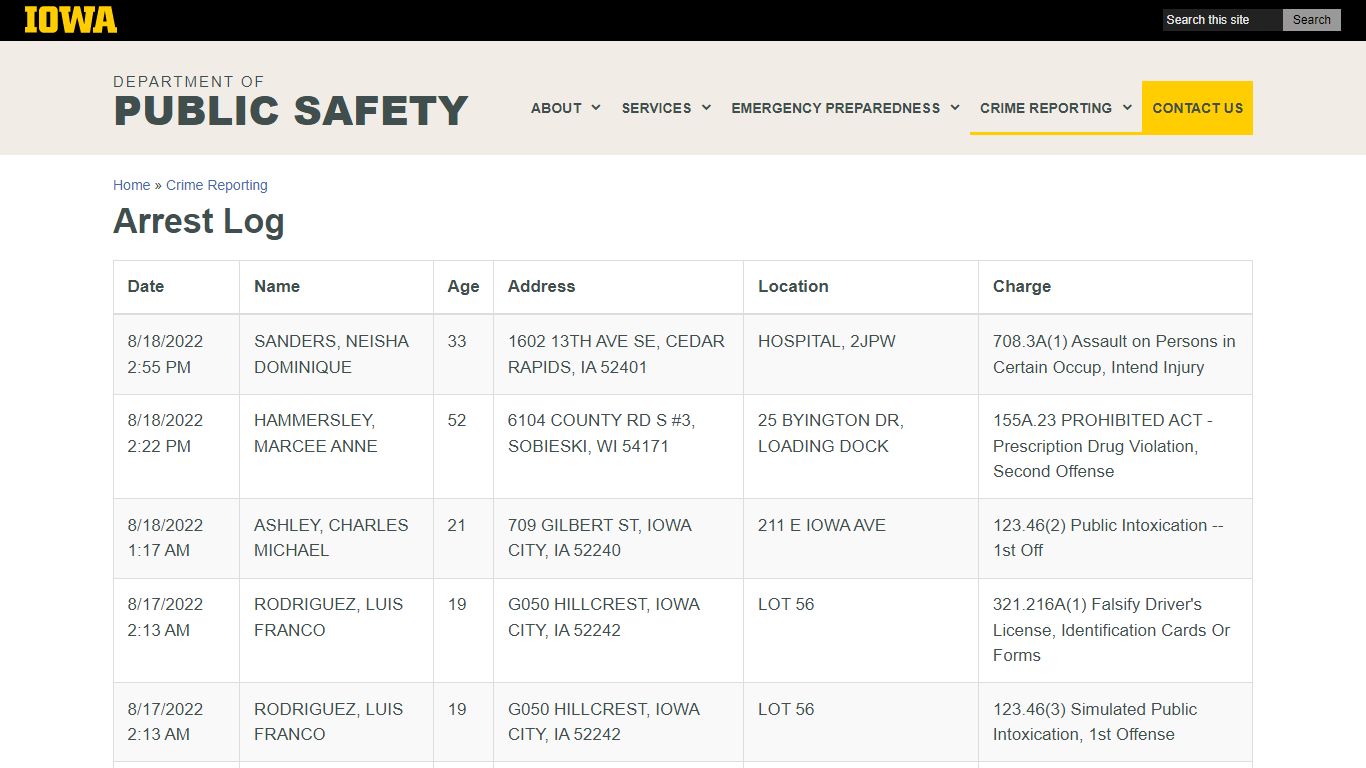The height and width of the screenshot is (768, 1366).
Task: Click the Date column header
Action: point(146,286)
